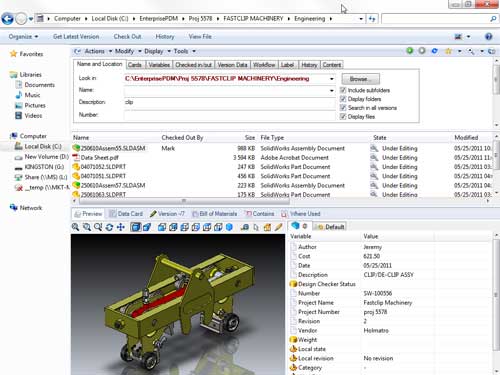Click the Check Out command
Image resolution: width=500 pixels, height=375 pixels.
click(127, 36)
